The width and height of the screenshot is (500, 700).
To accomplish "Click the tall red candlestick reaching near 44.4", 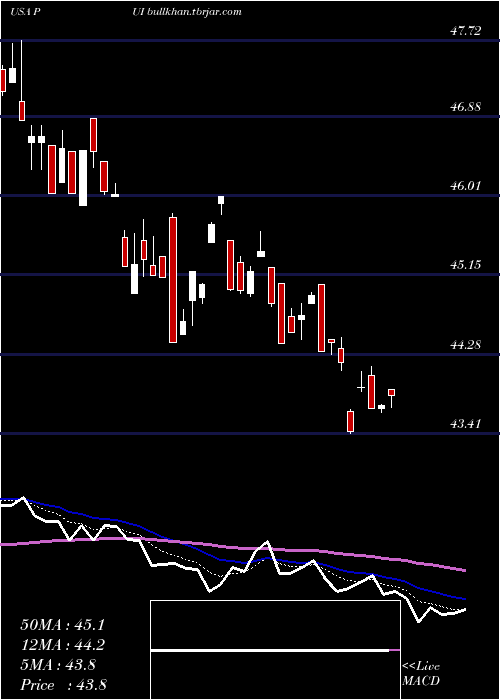I will coord(173,280).
